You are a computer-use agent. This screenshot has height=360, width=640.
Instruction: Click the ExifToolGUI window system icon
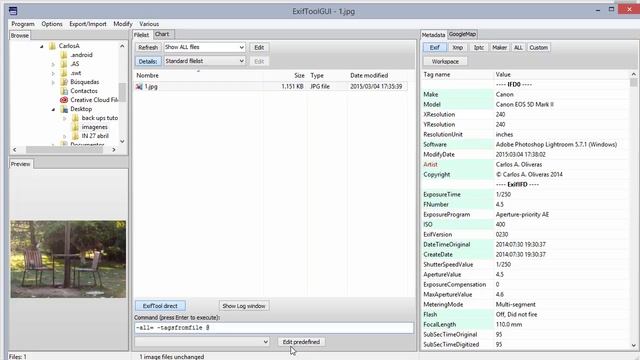tap(13, 11)
